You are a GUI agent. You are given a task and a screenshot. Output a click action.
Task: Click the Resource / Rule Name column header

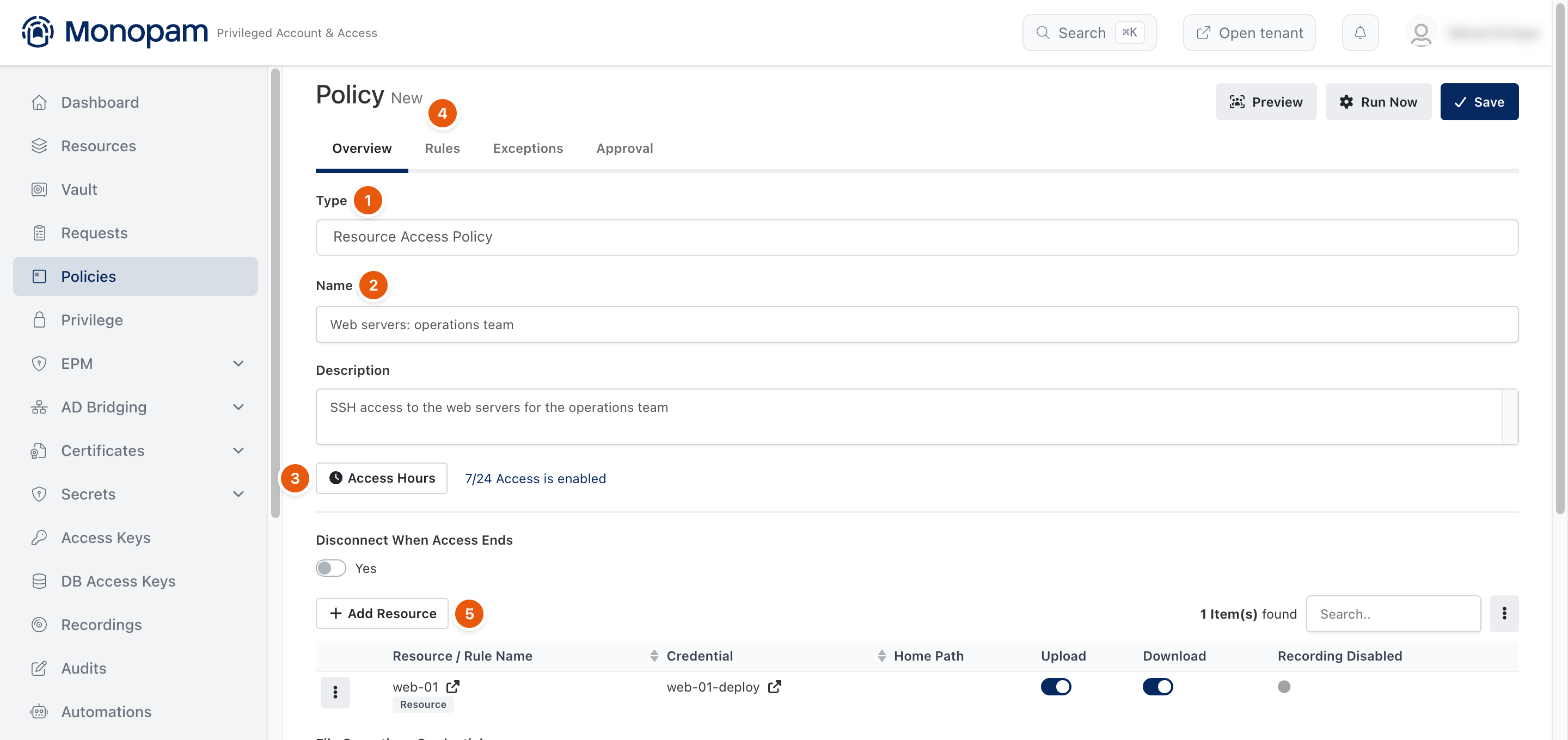(x=462, y=656)
